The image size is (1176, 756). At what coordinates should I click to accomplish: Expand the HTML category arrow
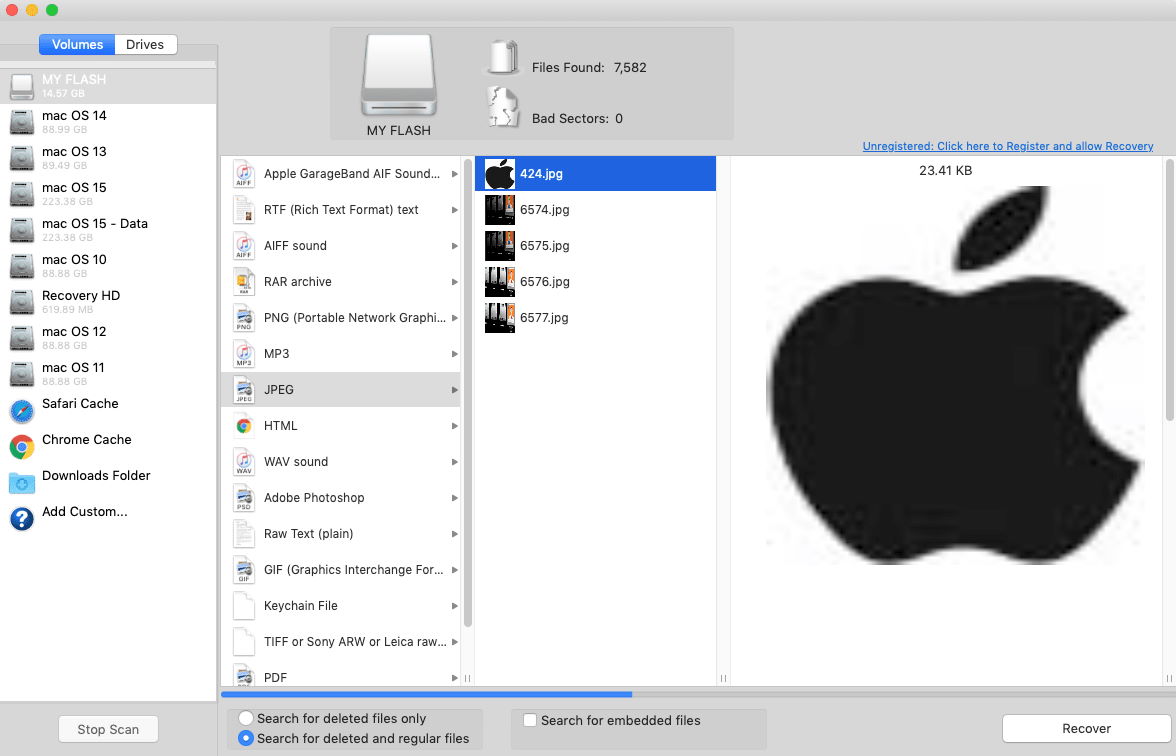pos(454,426)
